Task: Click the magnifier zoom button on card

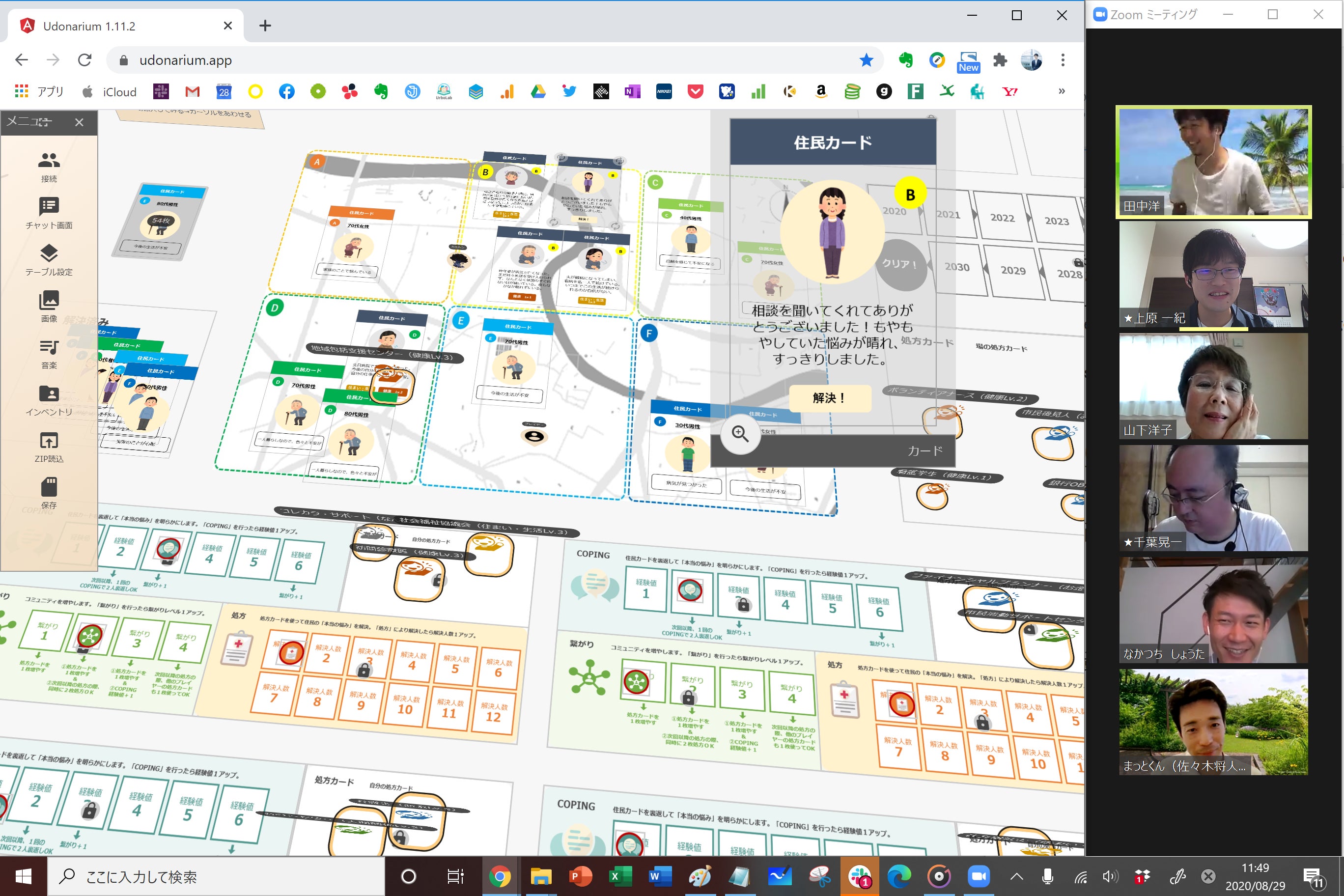Action: tap(740, 434)
